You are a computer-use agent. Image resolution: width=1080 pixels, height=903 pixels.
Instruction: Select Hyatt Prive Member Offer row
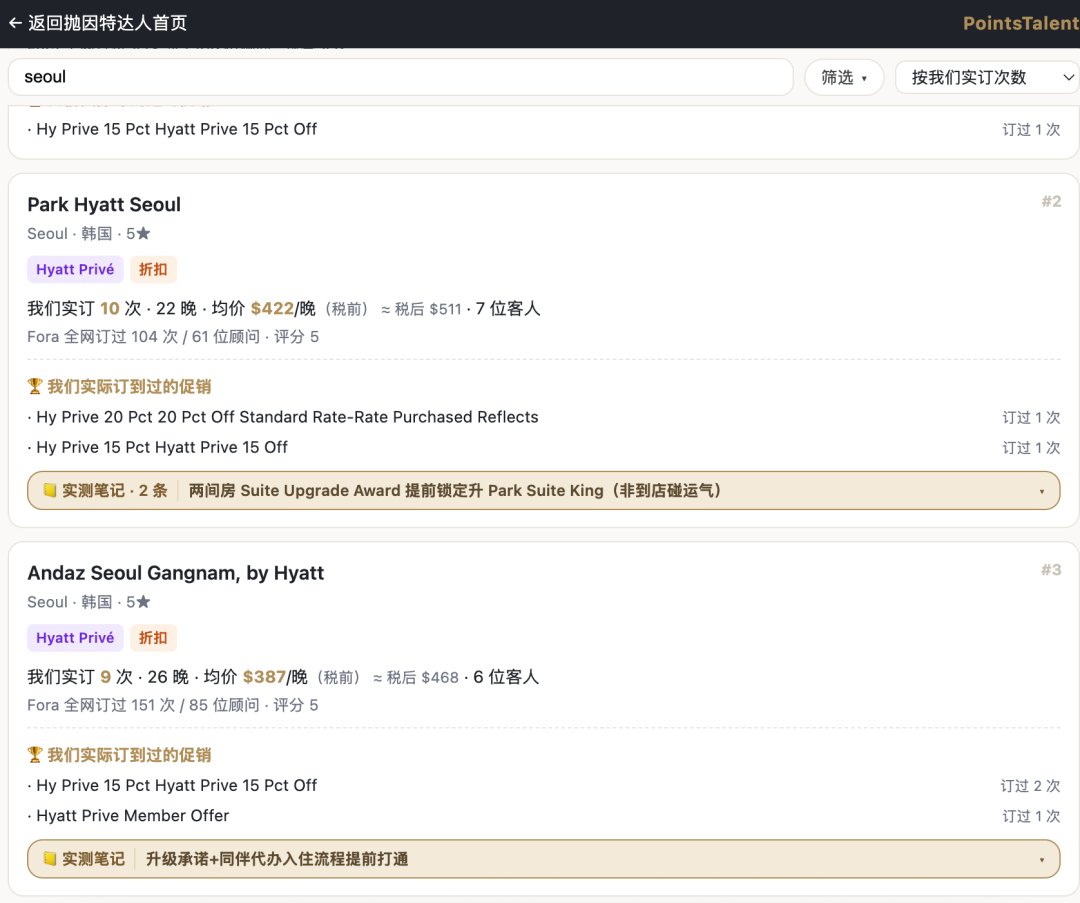click(543, 816)
